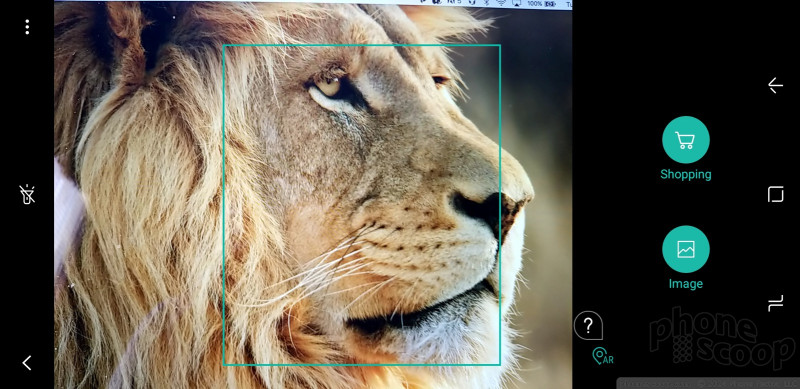Screen dimensions: 800x389
Task: Tap the lion's mane outside detection frame
Action: 138,204
